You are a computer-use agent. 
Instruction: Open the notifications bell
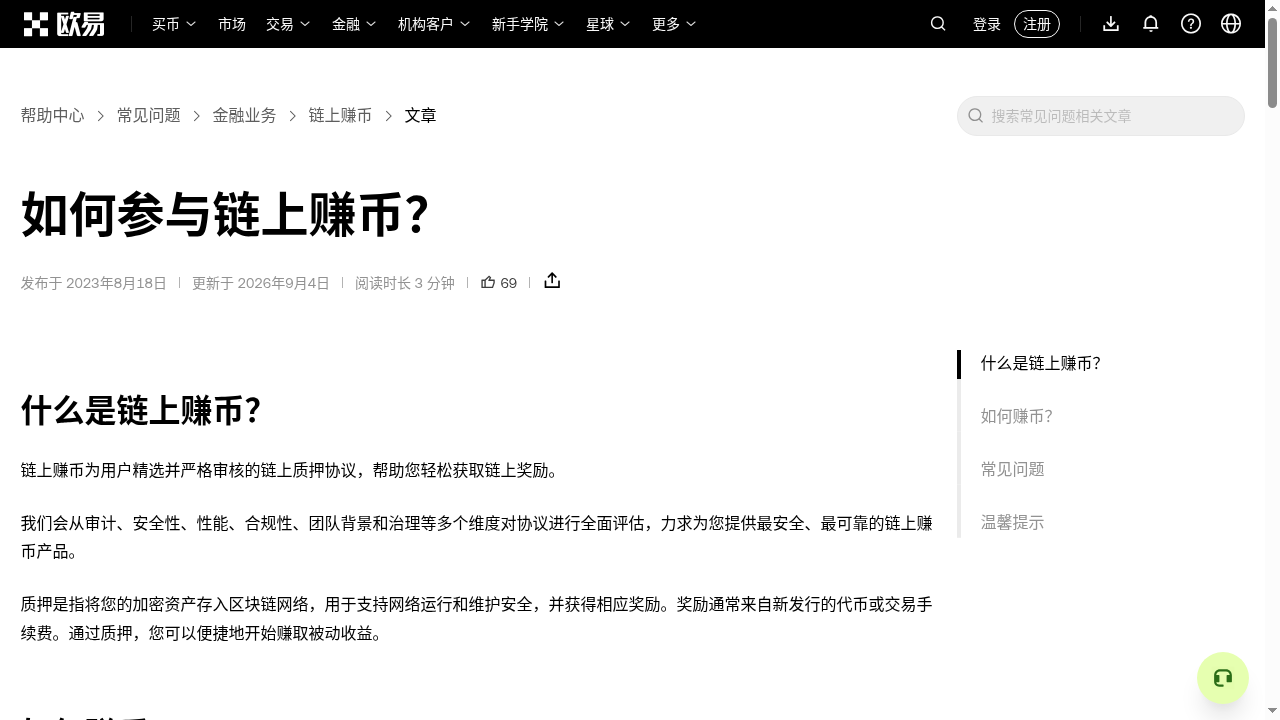click(x=1151, y=24)
